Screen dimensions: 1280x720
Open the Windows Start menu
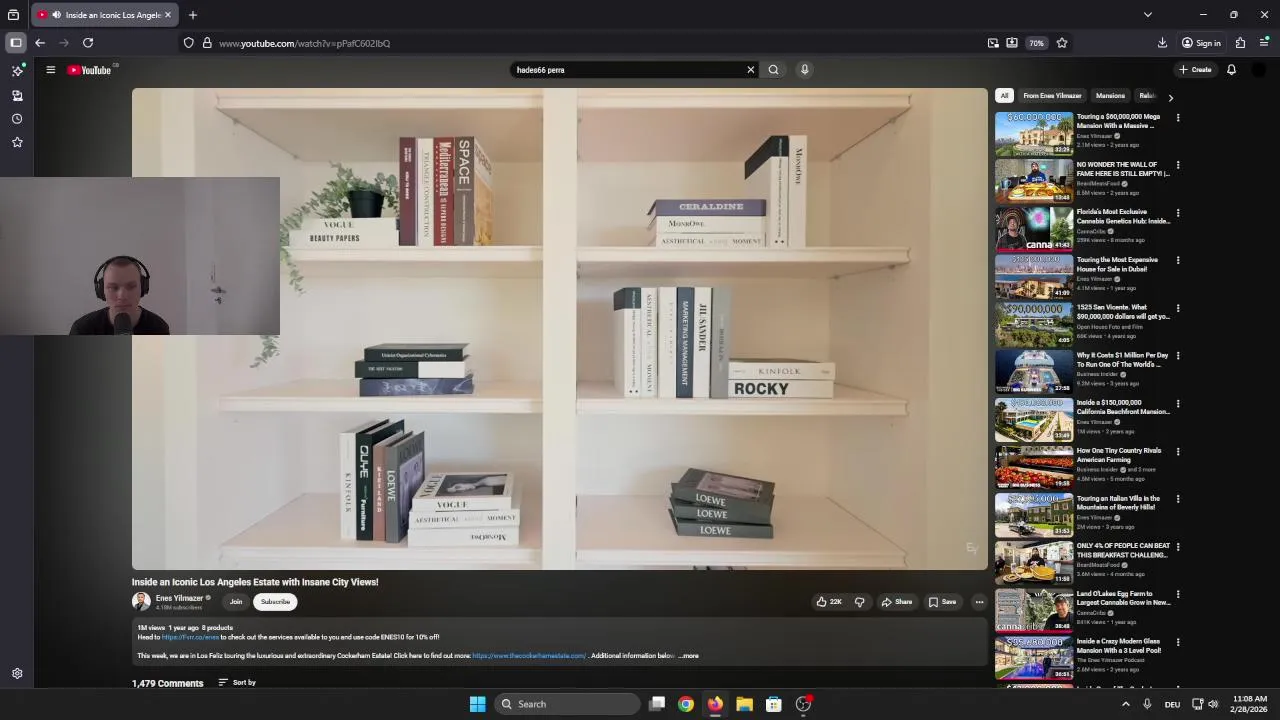(x=478, y=704)
